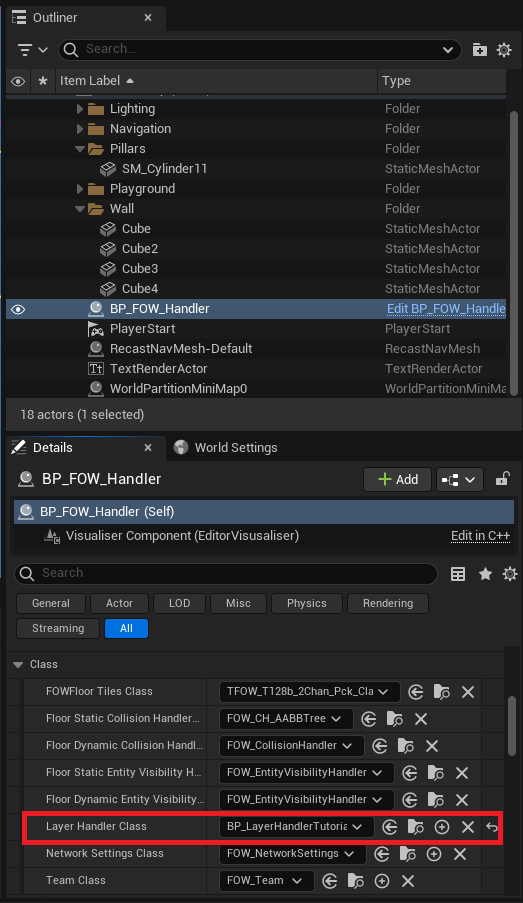Toggle property matrix table view icon
The image size is (523, 903).
click(458, 574)
